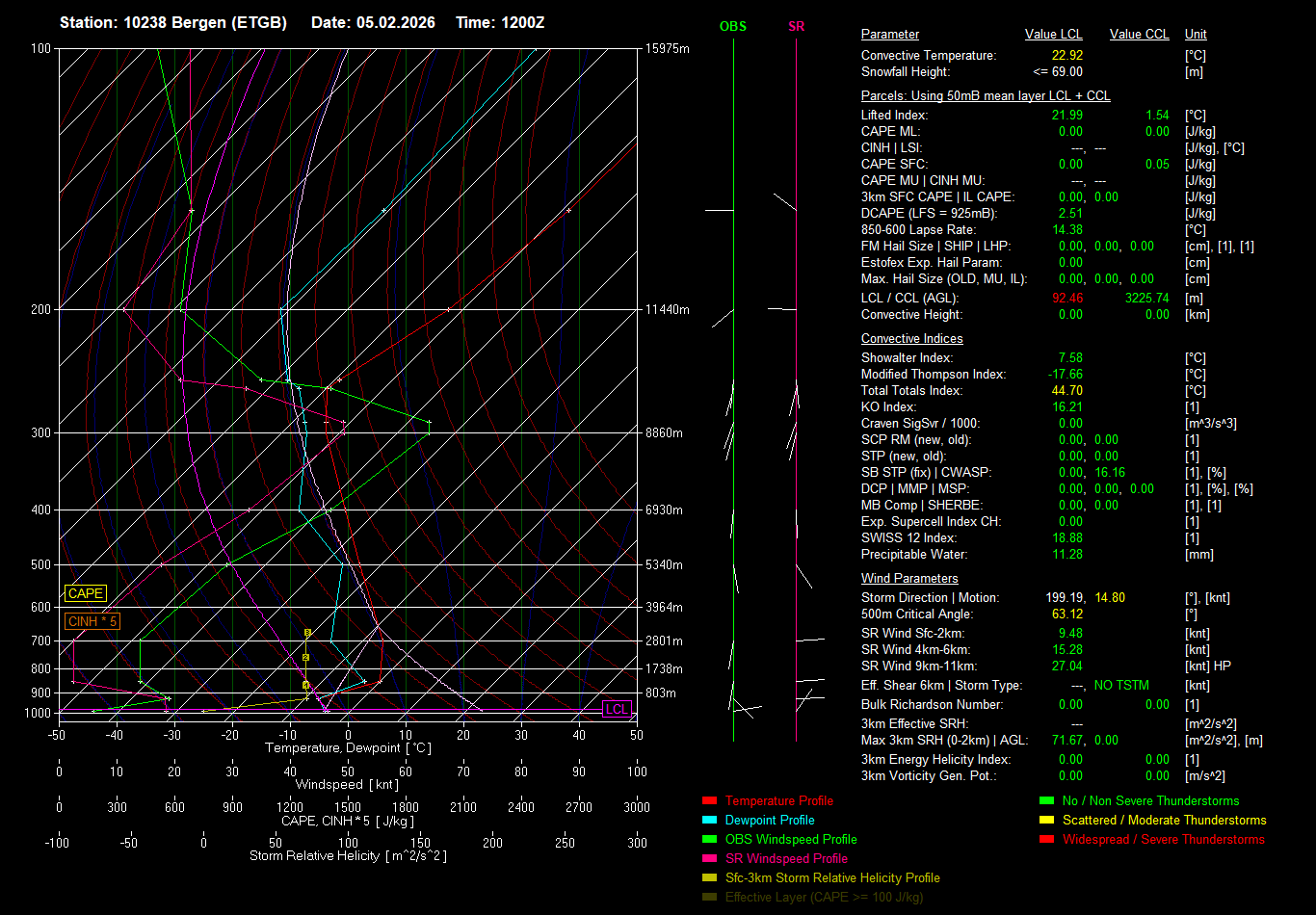Viewport: 1316px width, 915px height.
Task: Click the Sfc-3km Storm Relative Helicity swatch
Action: click(709, 878)
